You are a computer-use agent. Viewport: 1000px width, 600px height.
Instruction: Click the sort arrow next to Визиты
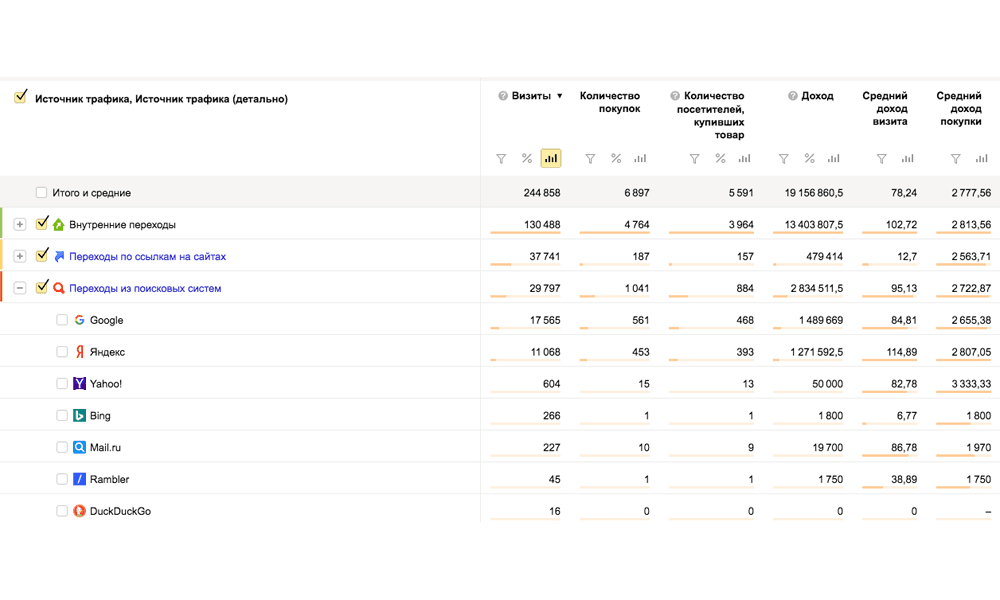click(x=559, y=96)
